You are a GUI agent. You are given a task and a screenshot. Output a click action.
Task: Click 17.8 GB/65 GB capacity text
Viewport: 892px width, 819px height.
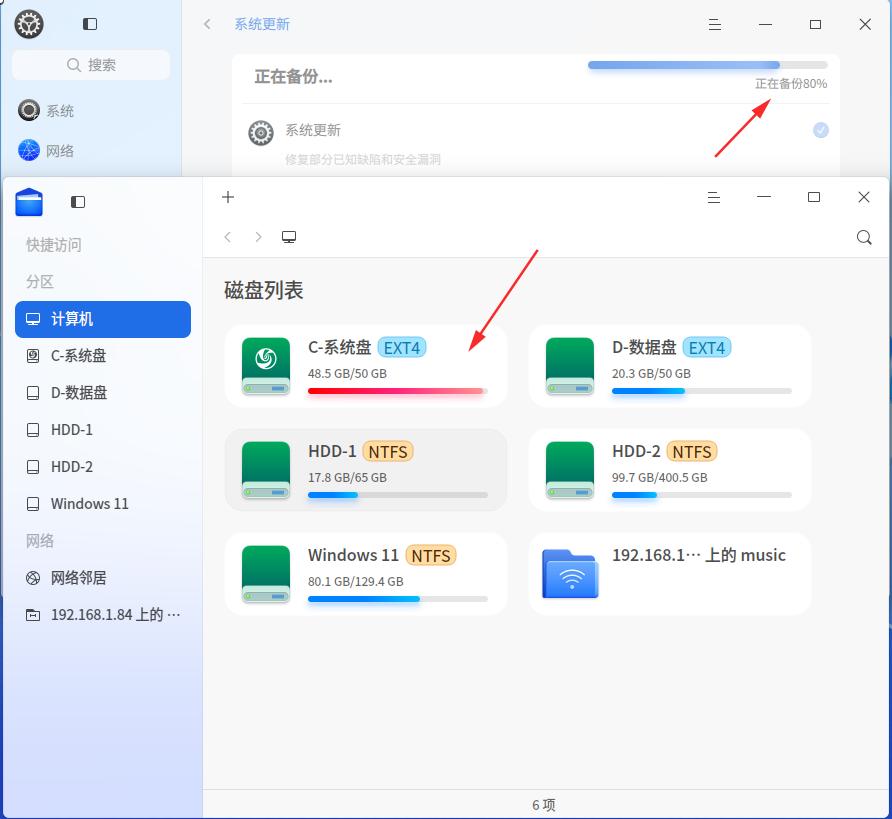pyautogui.click(x=347, y=478)
